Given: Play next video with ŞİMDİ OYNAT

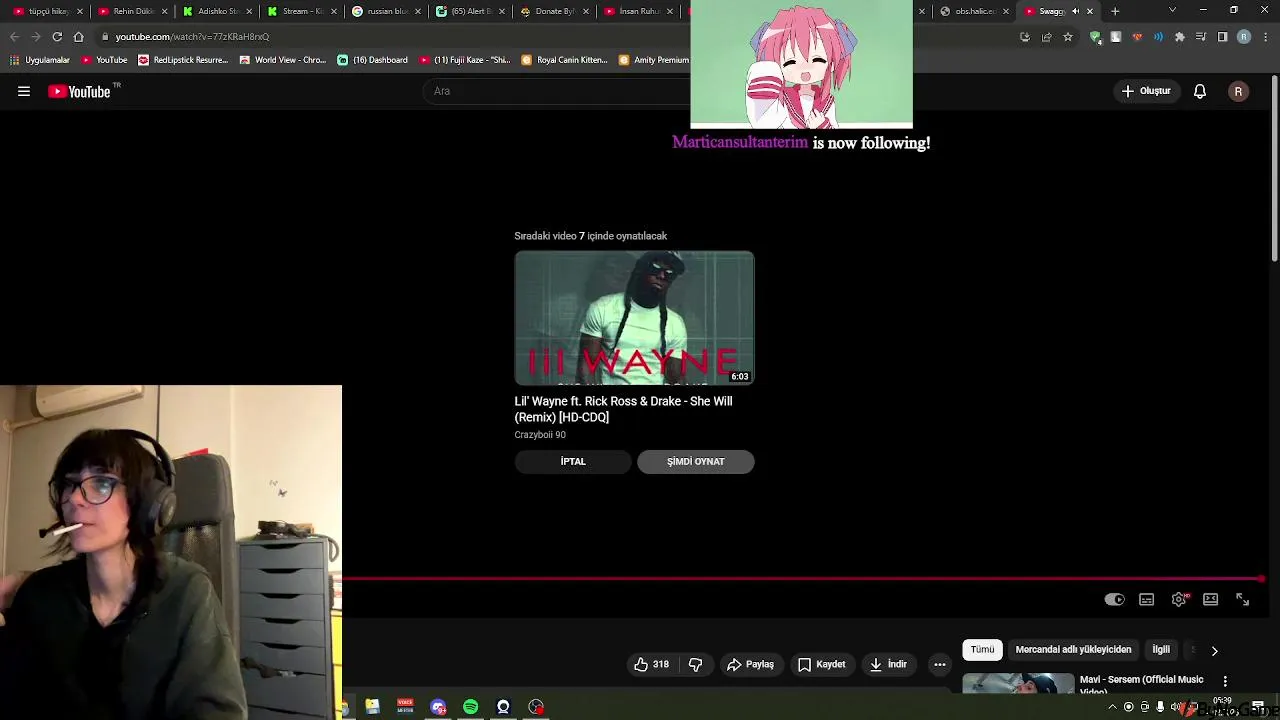Looking at the screenshot, I should 696,461.
